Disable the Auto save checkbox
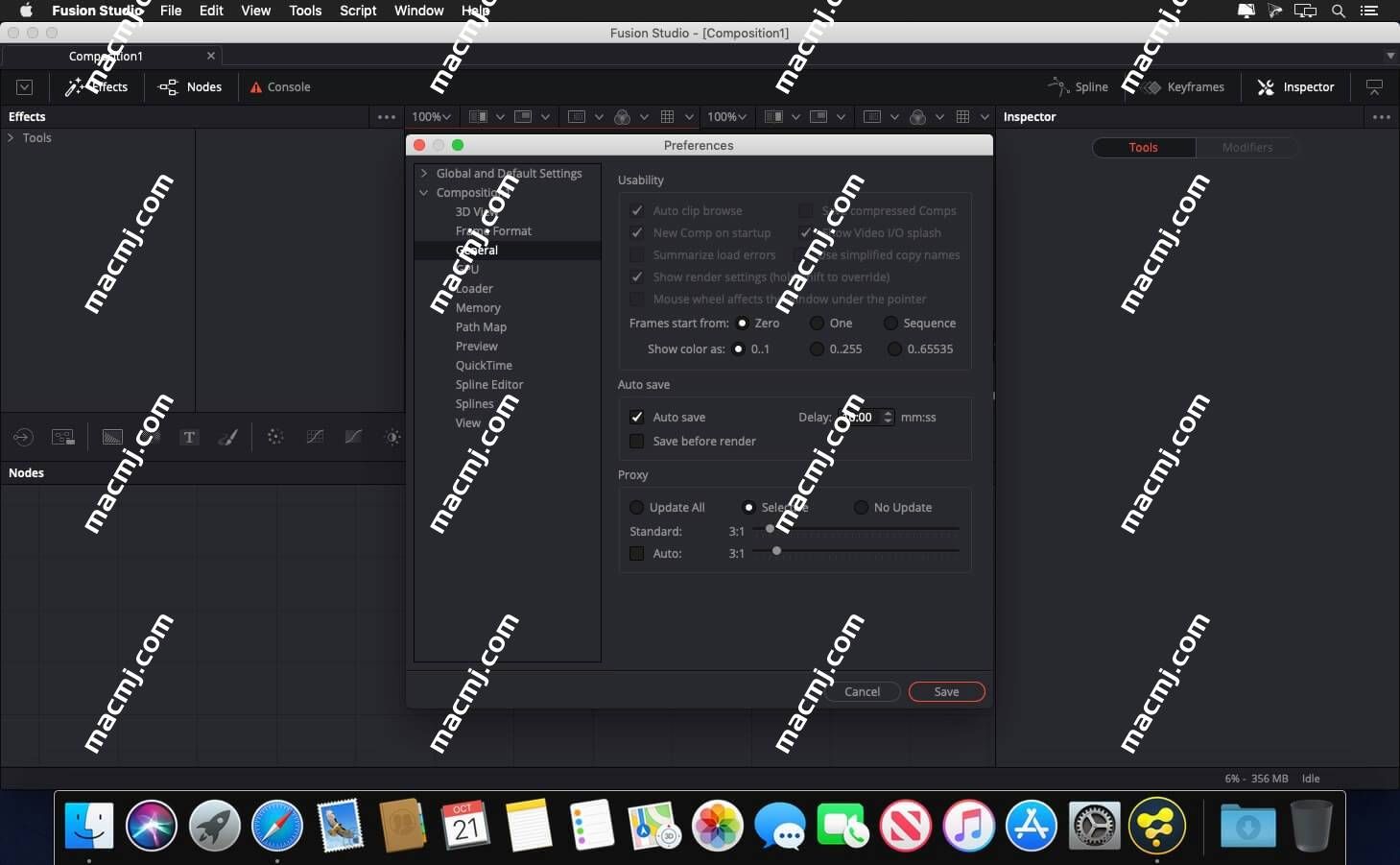This screenshot has height=865, width=1400. 636,417
